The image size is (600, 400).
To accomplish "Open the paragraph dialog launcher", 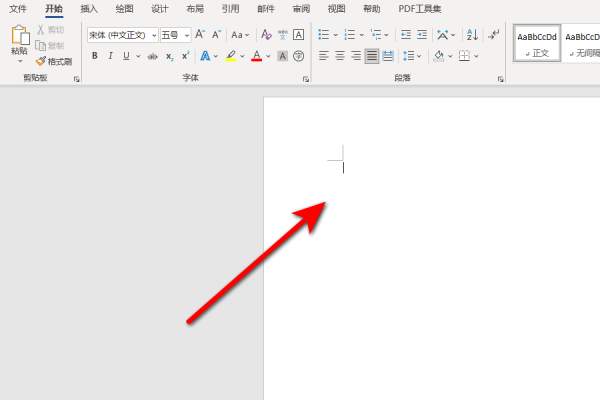I will click(501, 79).
